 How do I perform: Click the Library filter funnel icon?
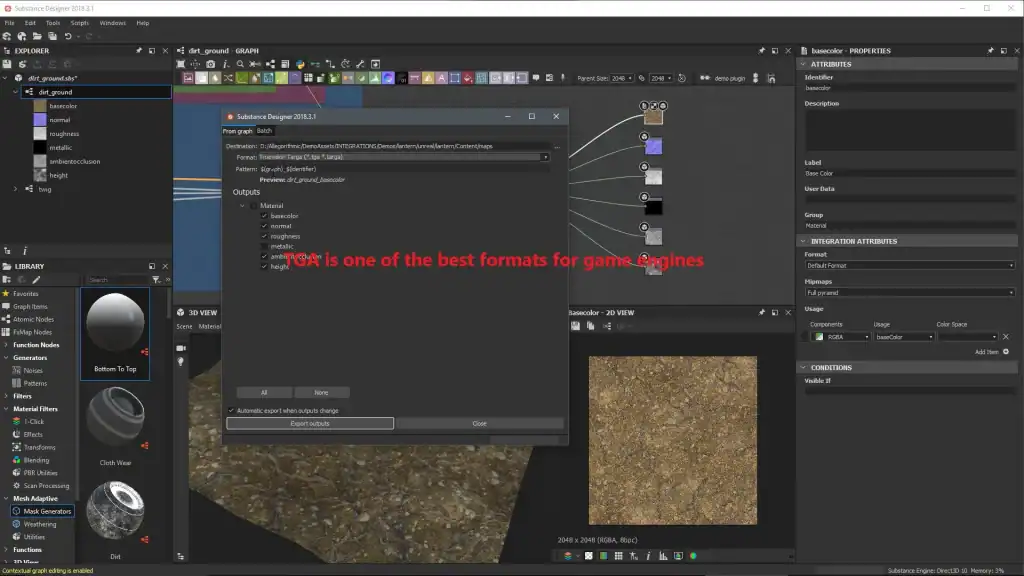(156, 280)
